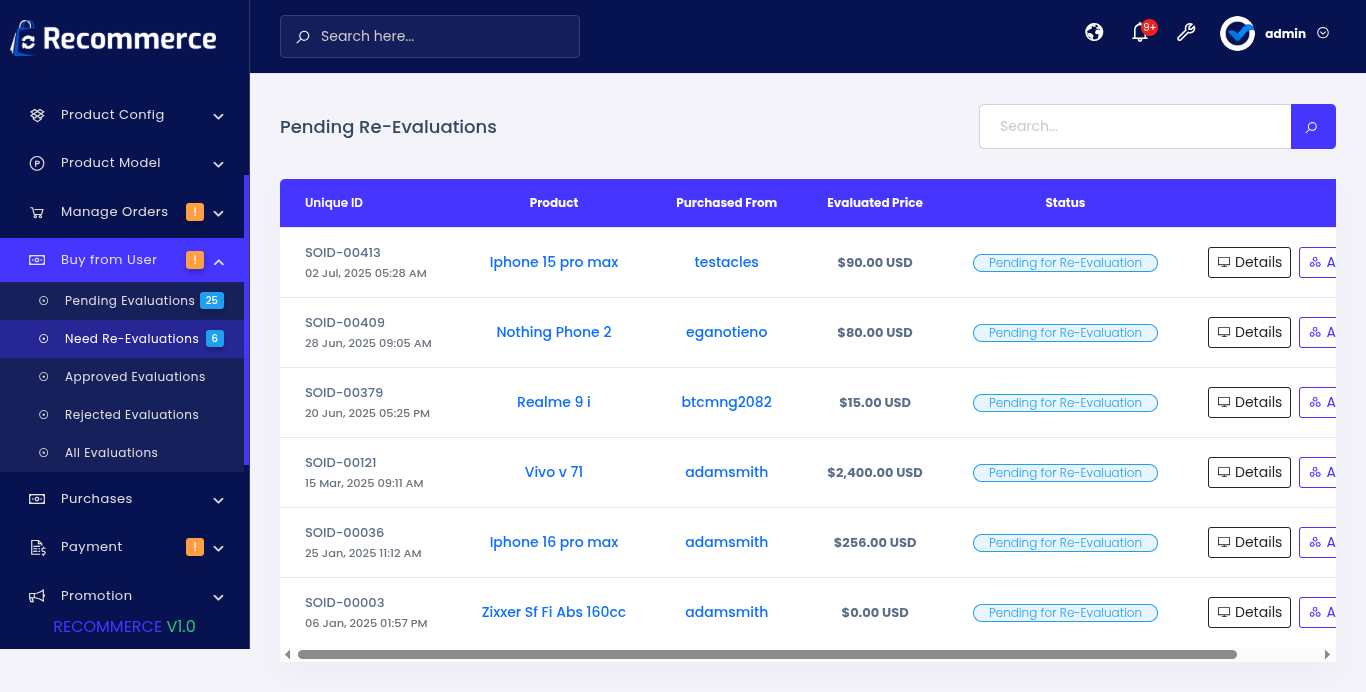
Task: Open Need Re-Evaluations submenu item
Action: [122, 339]
